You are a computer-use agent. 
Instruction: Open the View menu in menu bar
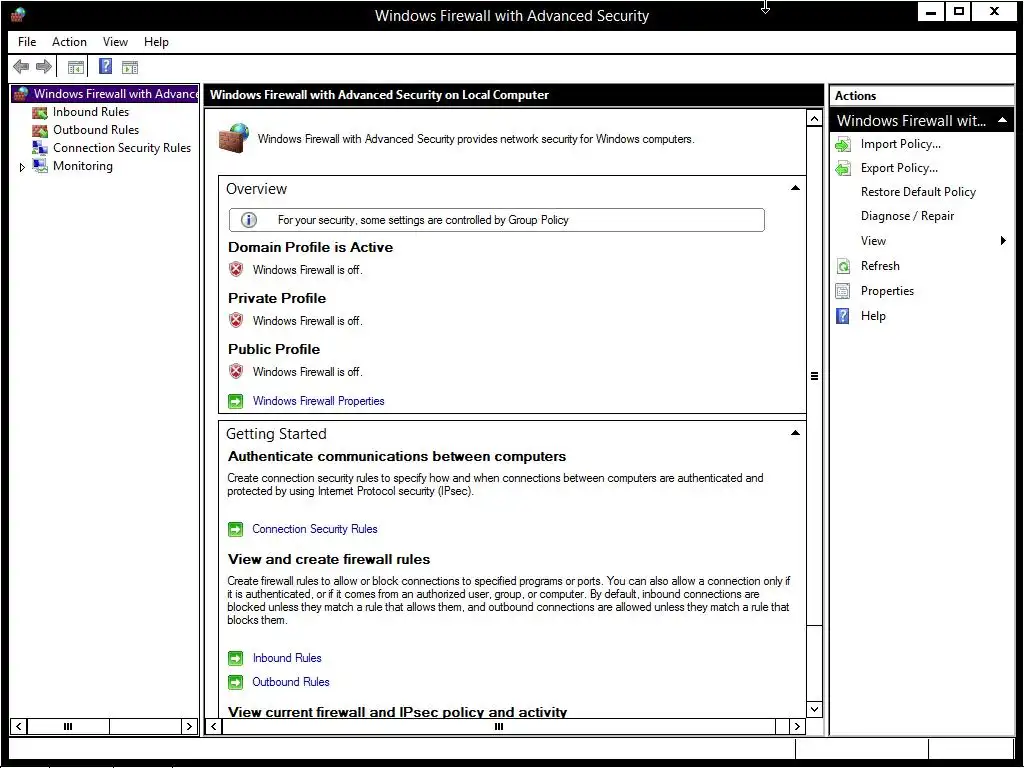pos(115,42)
